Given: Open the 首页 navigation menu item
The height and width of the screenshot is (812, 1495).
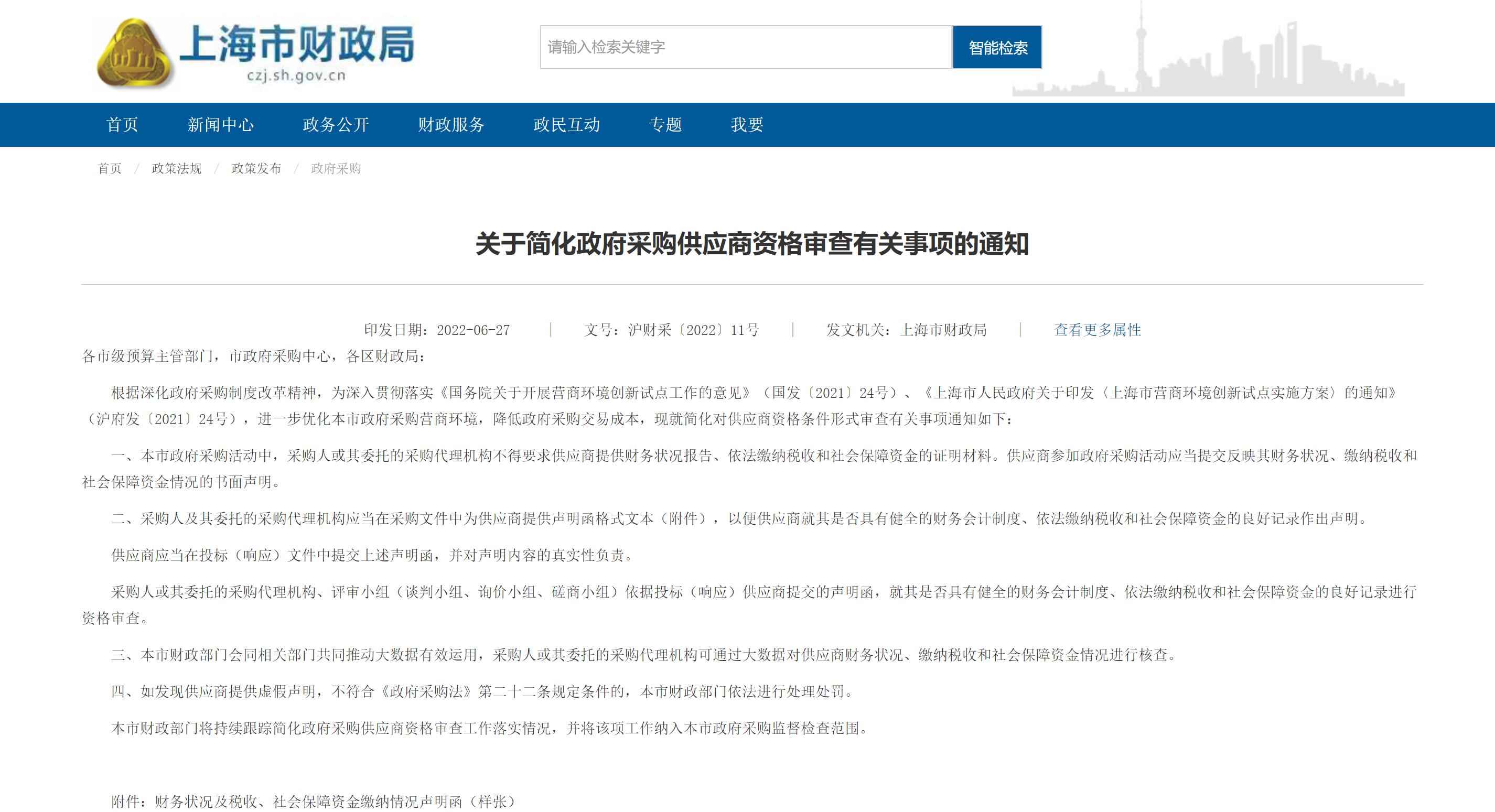Looking at the screenshot, I should point(122,125).
